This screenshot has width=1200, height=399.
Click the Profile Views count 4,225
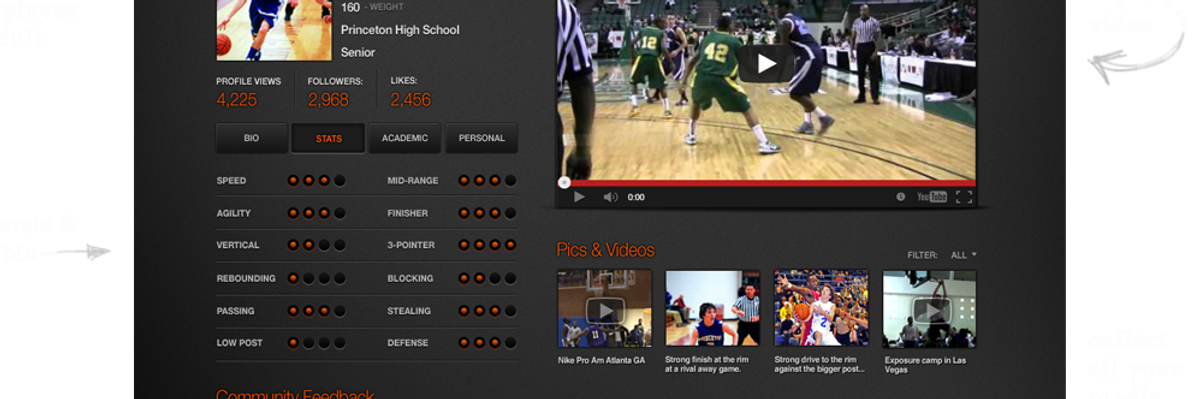(237, 100)
